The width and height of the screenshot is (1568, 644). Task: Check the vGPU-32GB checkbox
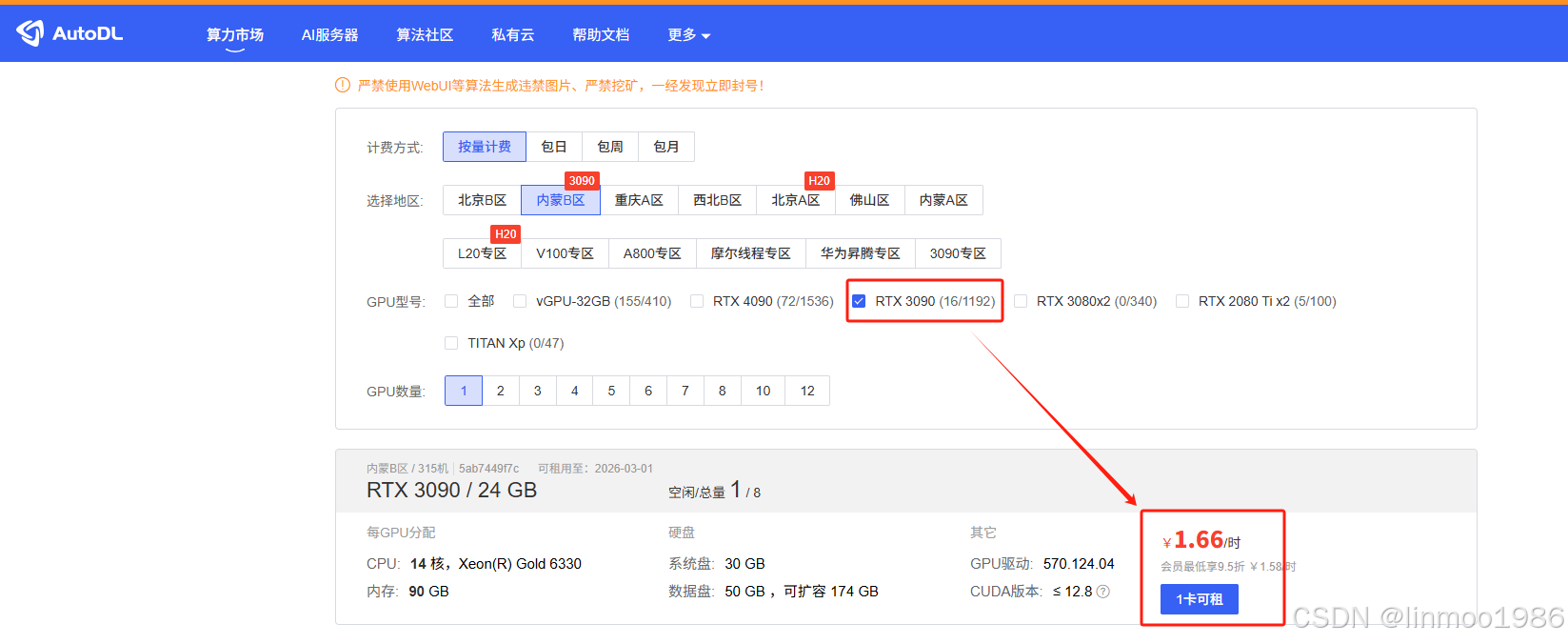[x=520, y=301]
